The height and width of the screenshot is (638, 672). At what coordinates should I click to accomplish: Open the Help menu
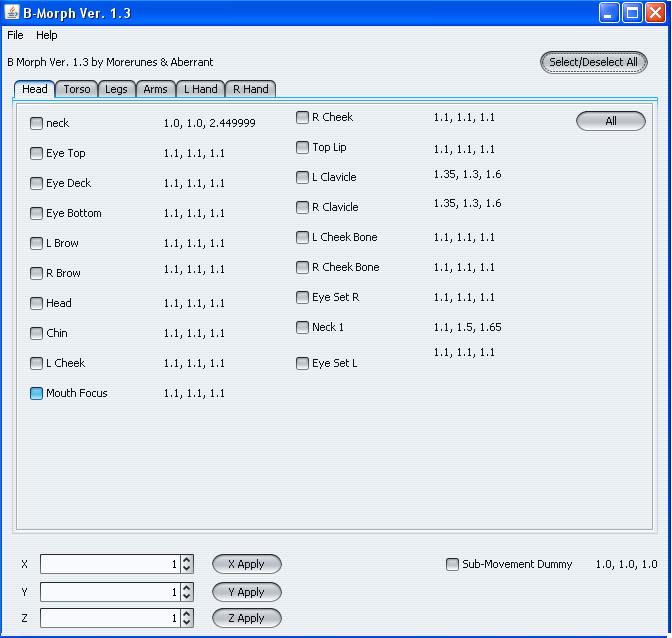pyautogui.click(x=47, y=35)
